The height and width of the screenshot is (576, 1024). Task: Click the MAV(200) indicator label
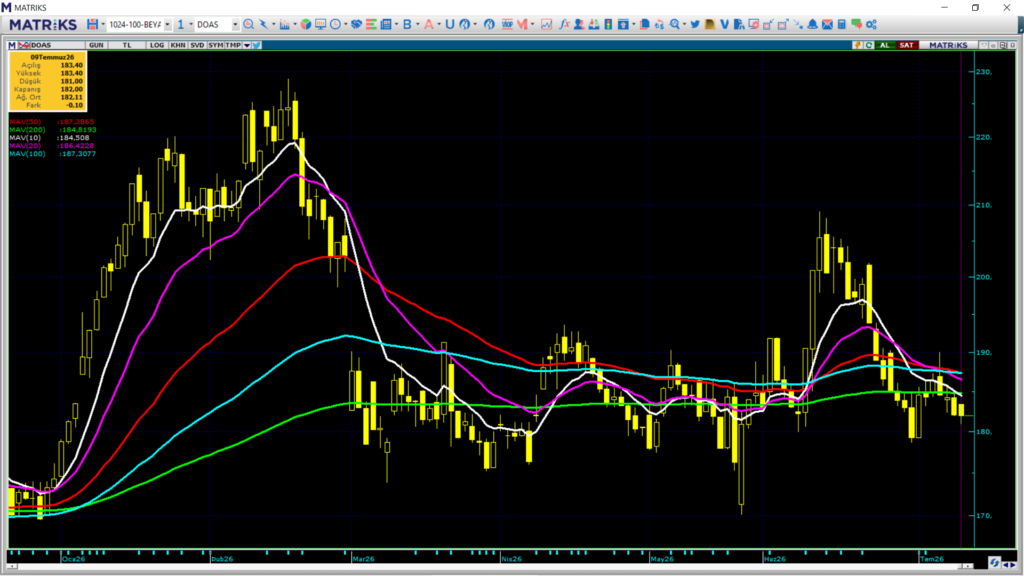(27, 130)
